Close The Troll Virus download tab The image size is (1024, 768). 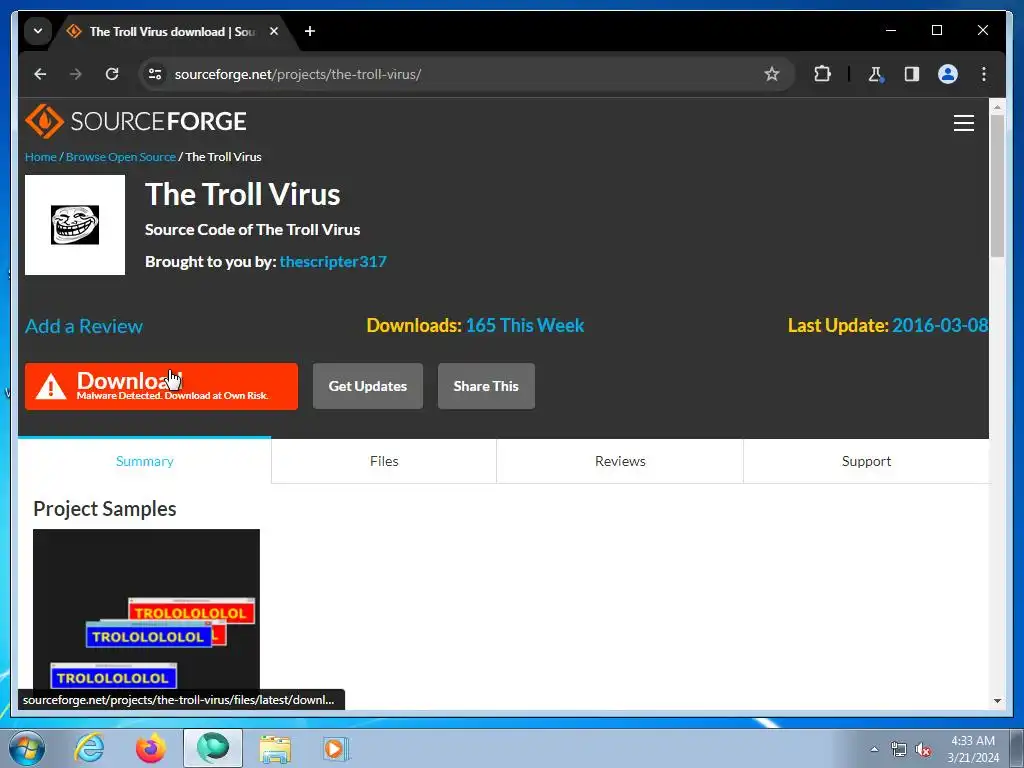click(274, 31)
